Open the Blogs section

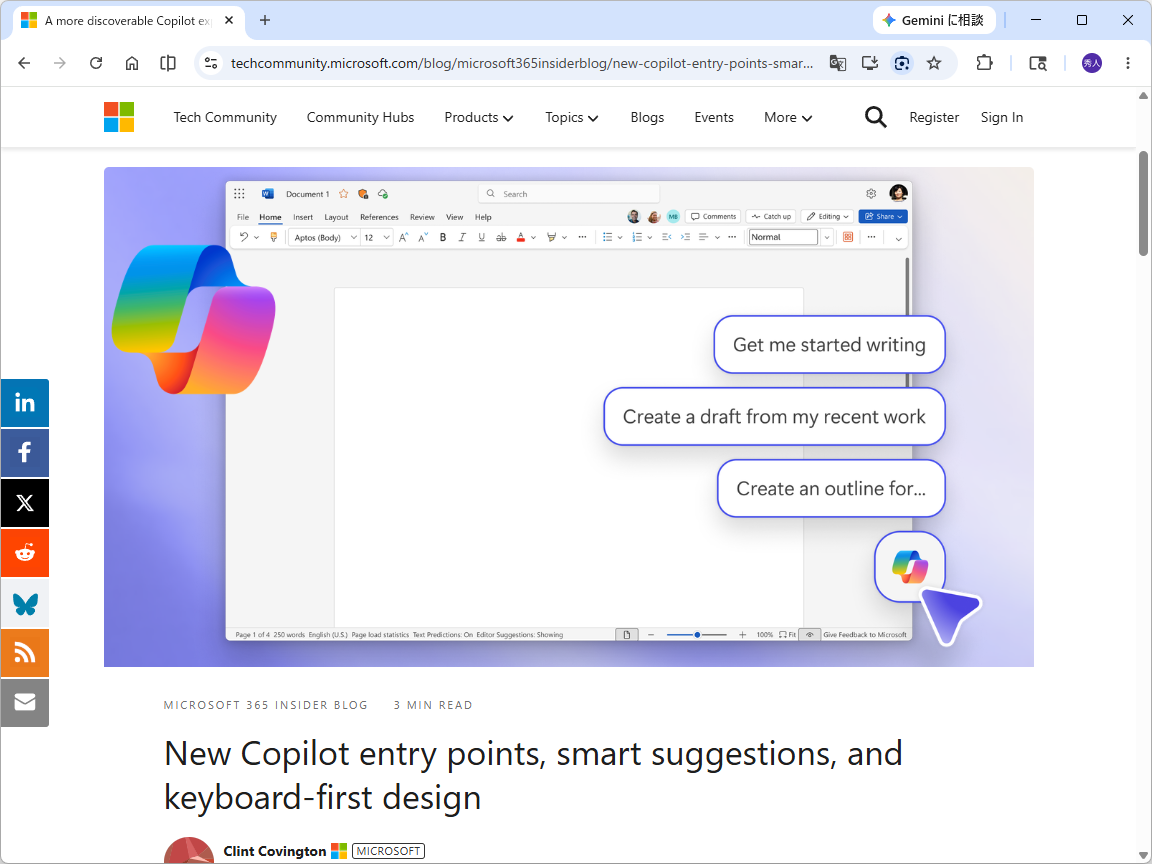point(647,118)
